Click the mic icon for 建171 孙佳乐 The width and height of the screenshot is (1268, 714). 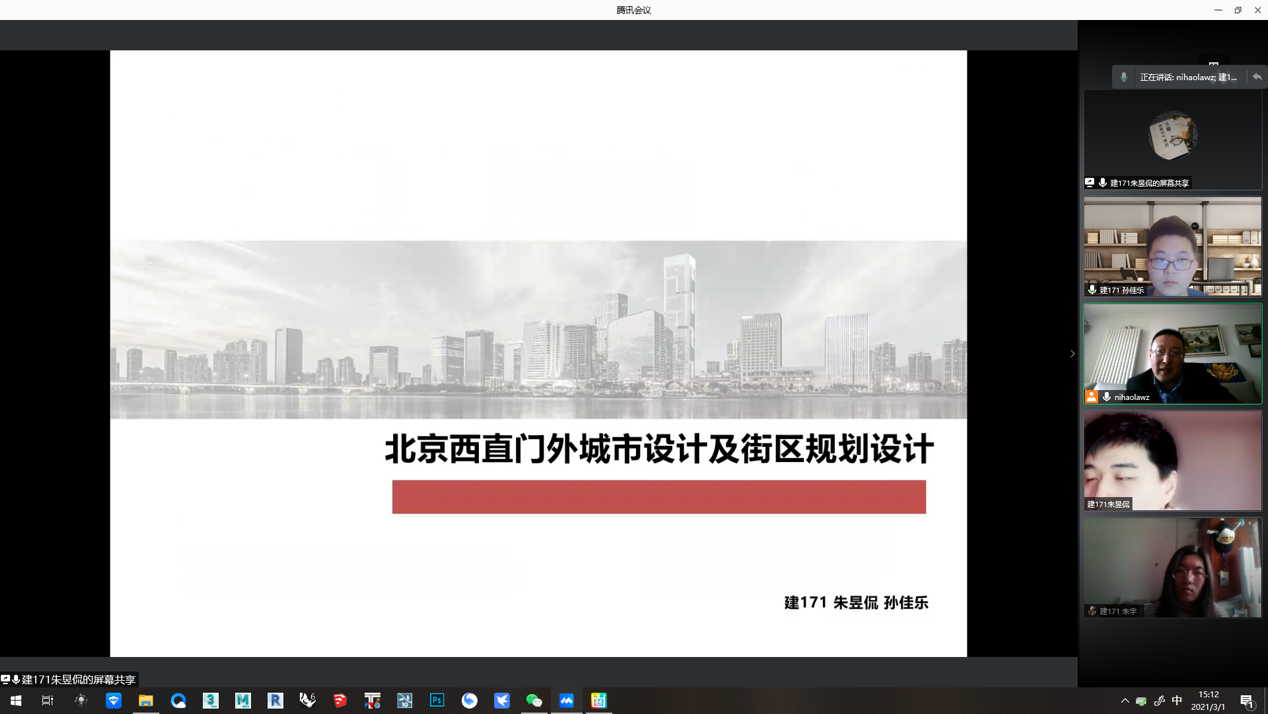(x=1092, y=290)
